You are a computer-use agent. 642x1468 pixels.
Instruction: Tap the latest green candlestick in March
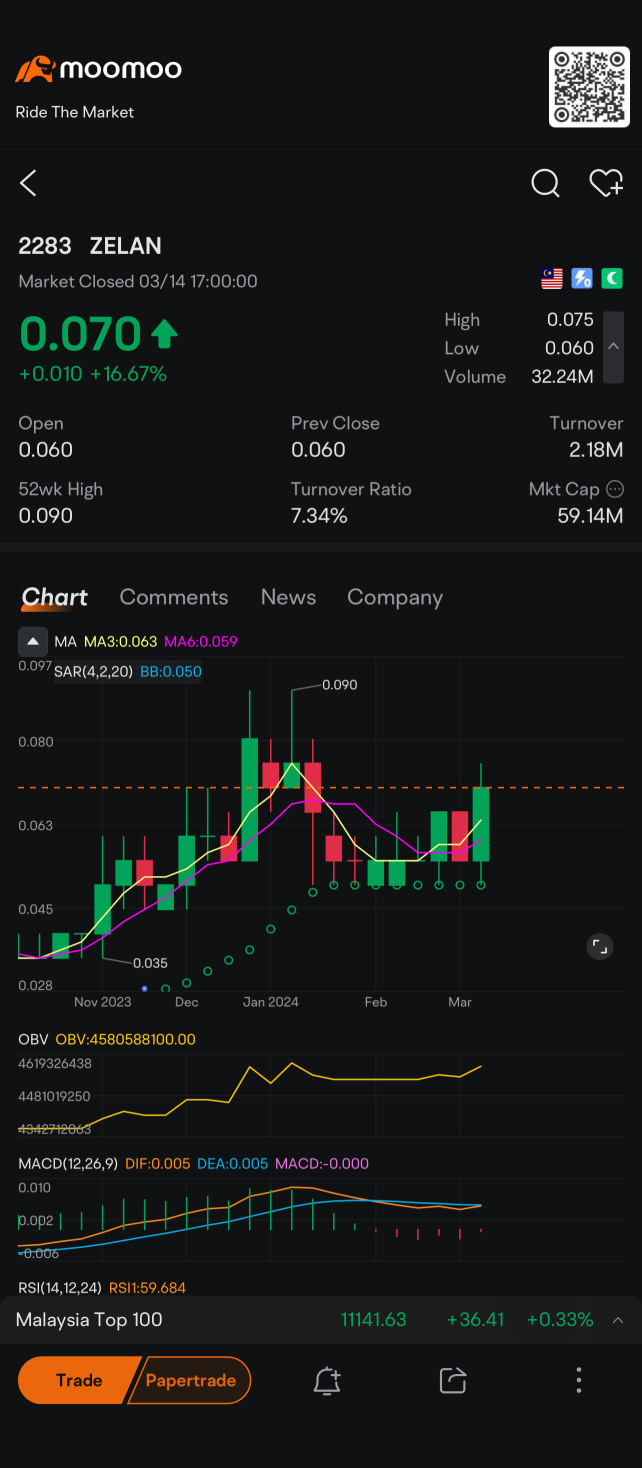[481, 824]
